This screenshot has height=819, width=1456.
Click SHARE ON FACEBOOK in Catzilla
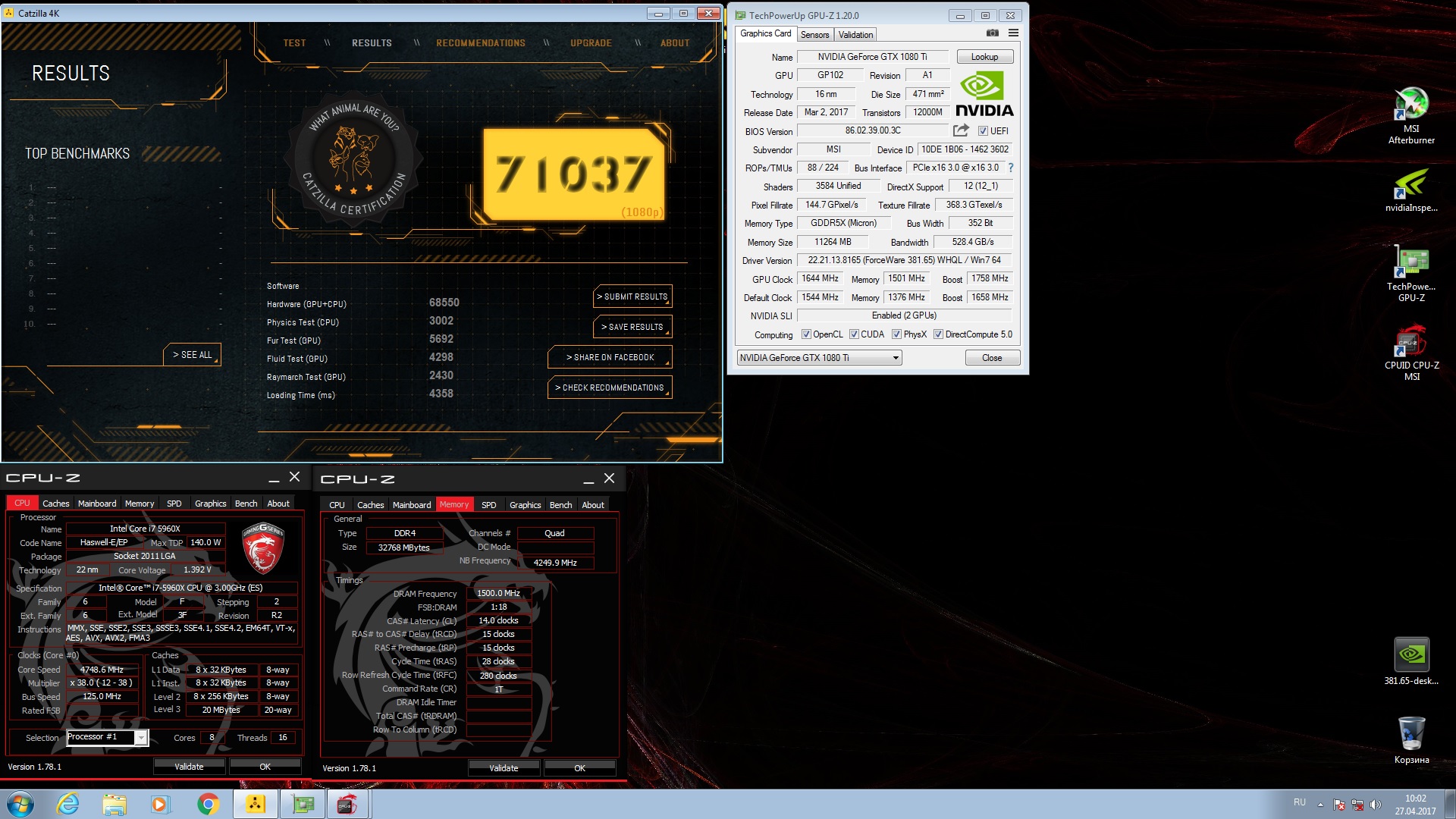[x=610, y=357]
